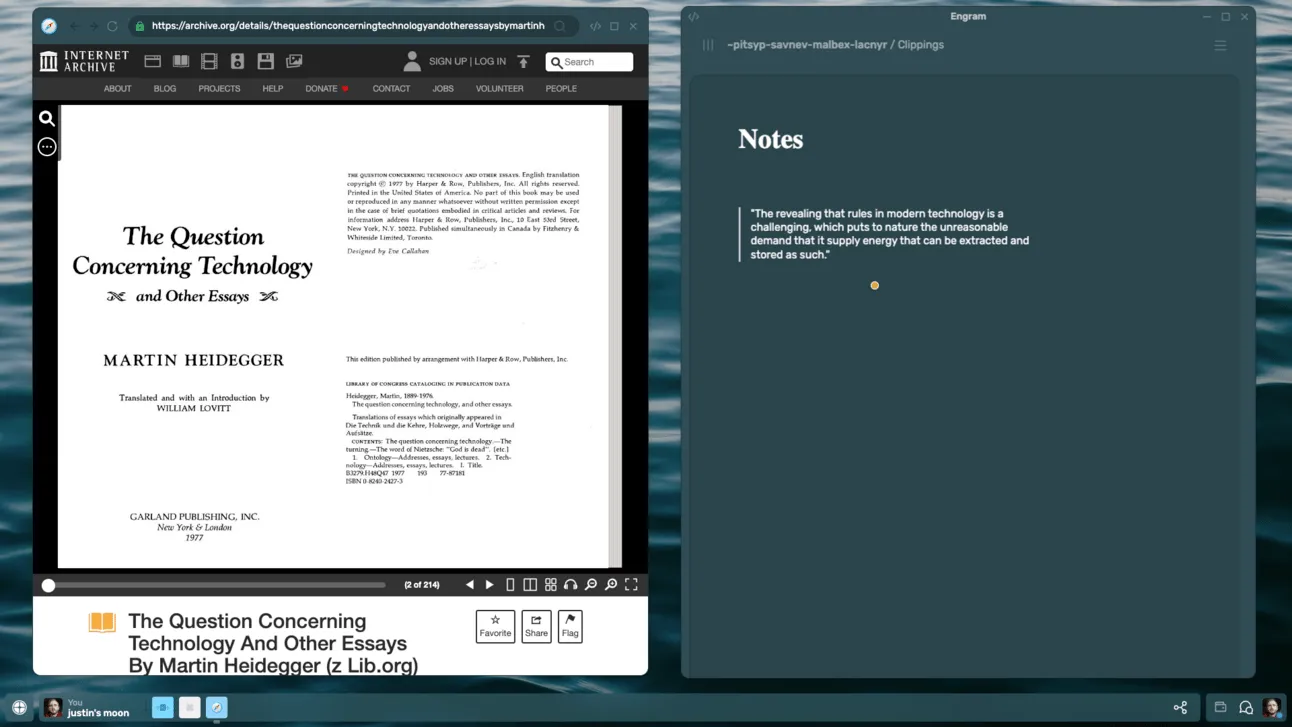The width and height of the screenshot is (1292, 727).
Task: Toggle read aloud headphones icon
Action: point(570,584)
